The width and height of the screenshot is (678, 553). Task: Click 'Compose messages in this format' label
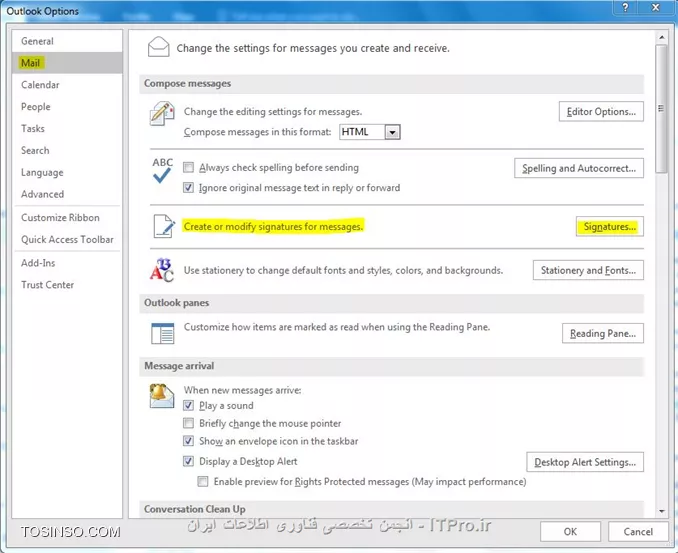[258, 132]
